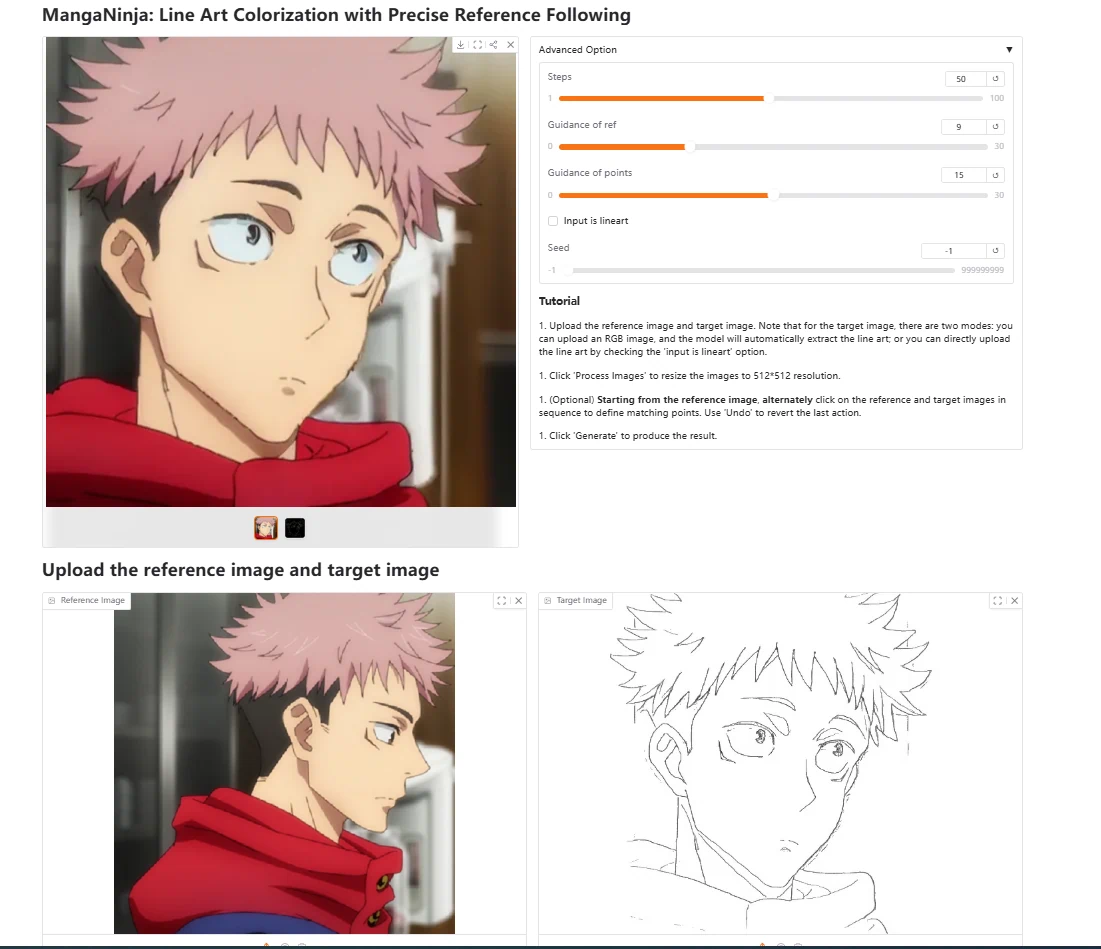Image resolution: width=1101 pixels, height=949 pixels.
Task: Share the generated output image
Action: [494, 45]
